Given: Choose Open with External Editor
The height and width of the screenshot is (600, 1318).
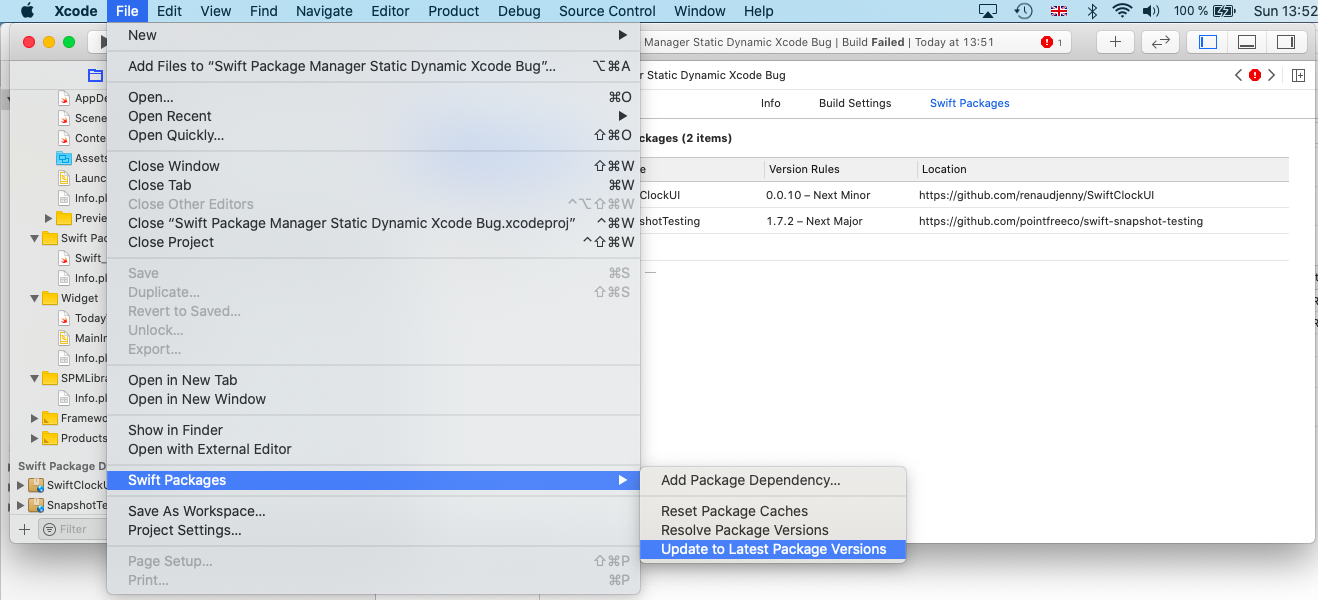Looking at the screenshot, I should [x=374, y=449].
